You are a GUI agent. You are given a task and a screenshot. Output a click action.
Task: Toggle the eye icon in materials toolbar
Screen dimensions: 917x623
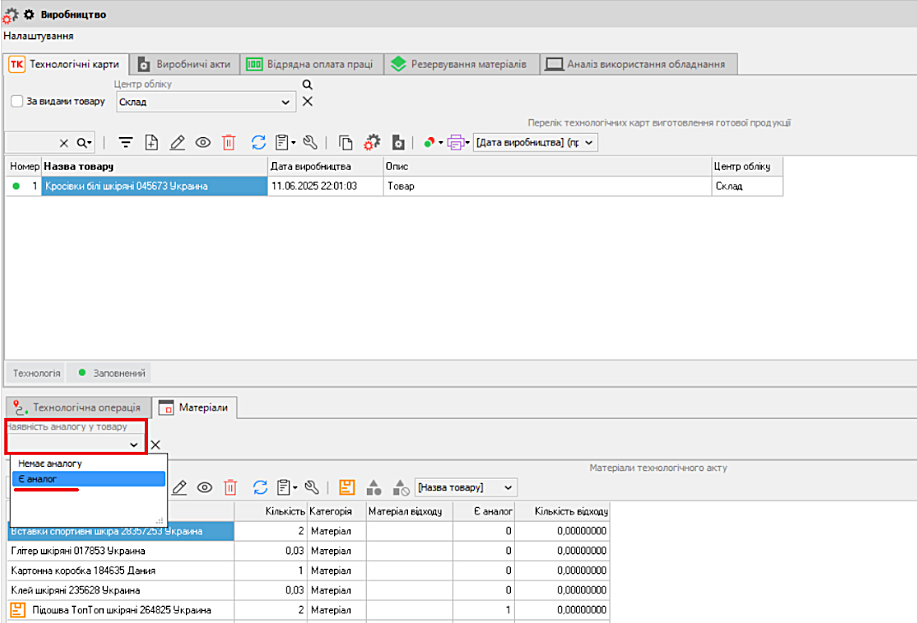205,487
